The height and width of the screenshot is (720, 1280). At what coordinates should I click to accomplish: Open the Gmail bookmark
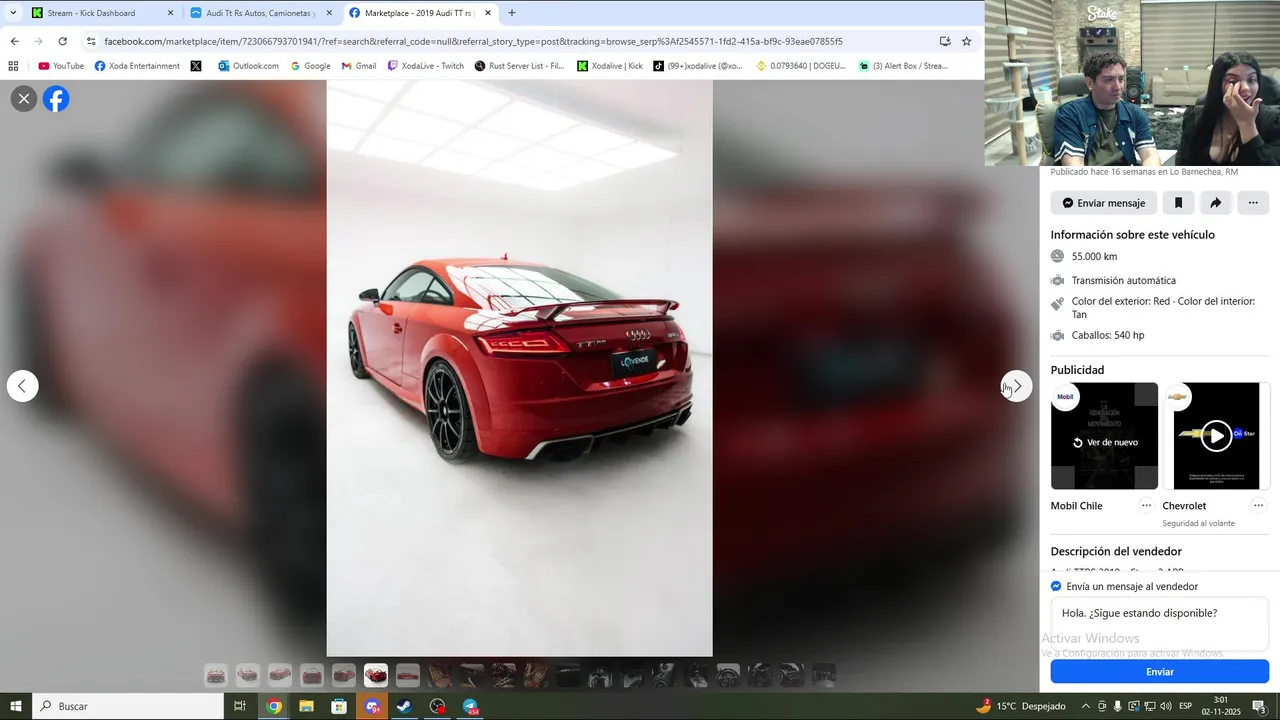[x=359, y=66]
